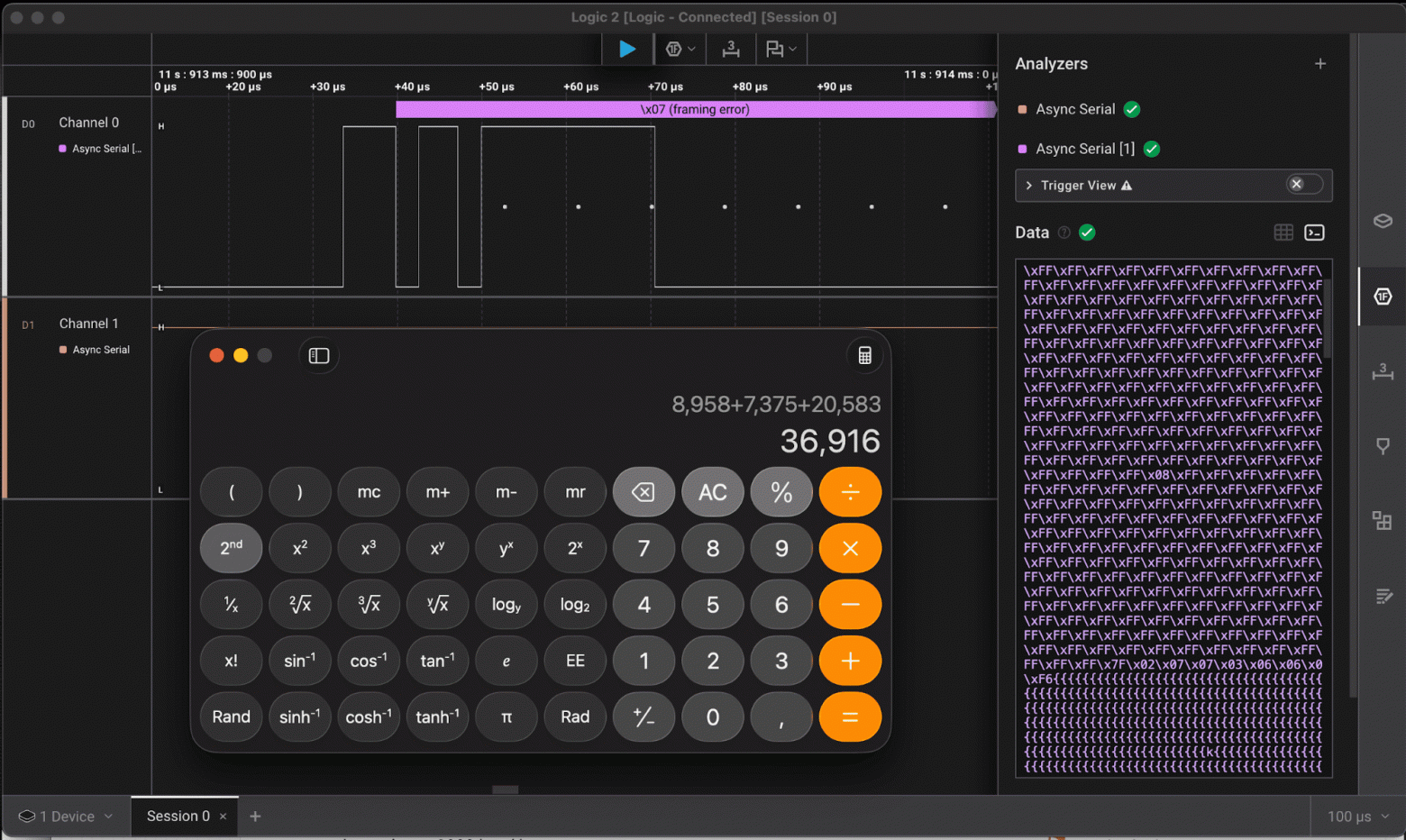Click the EE exponent key

[575, 661]
